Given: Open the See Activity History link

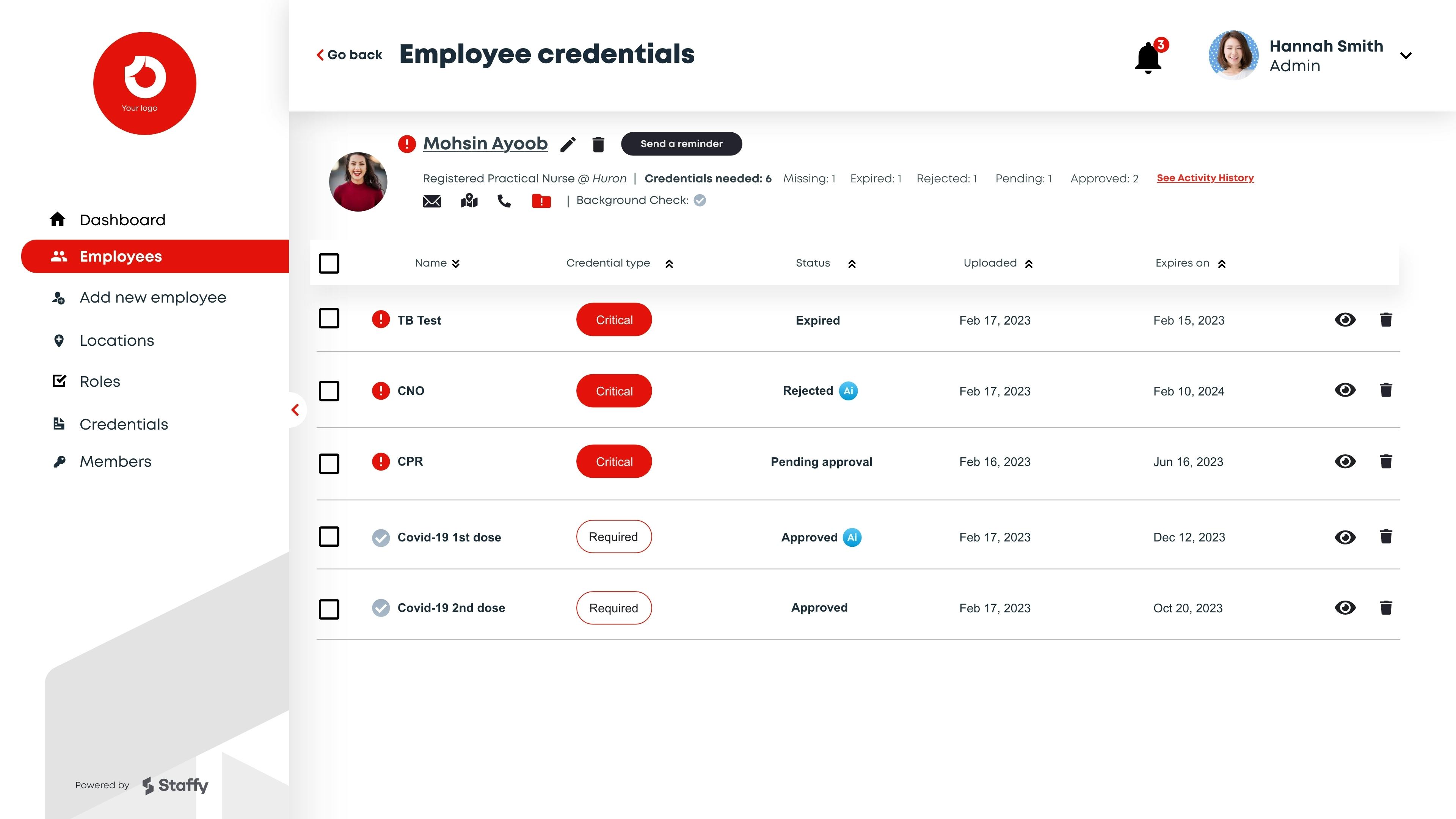Looking at the screenshot, I should [x=1205, y=177].
